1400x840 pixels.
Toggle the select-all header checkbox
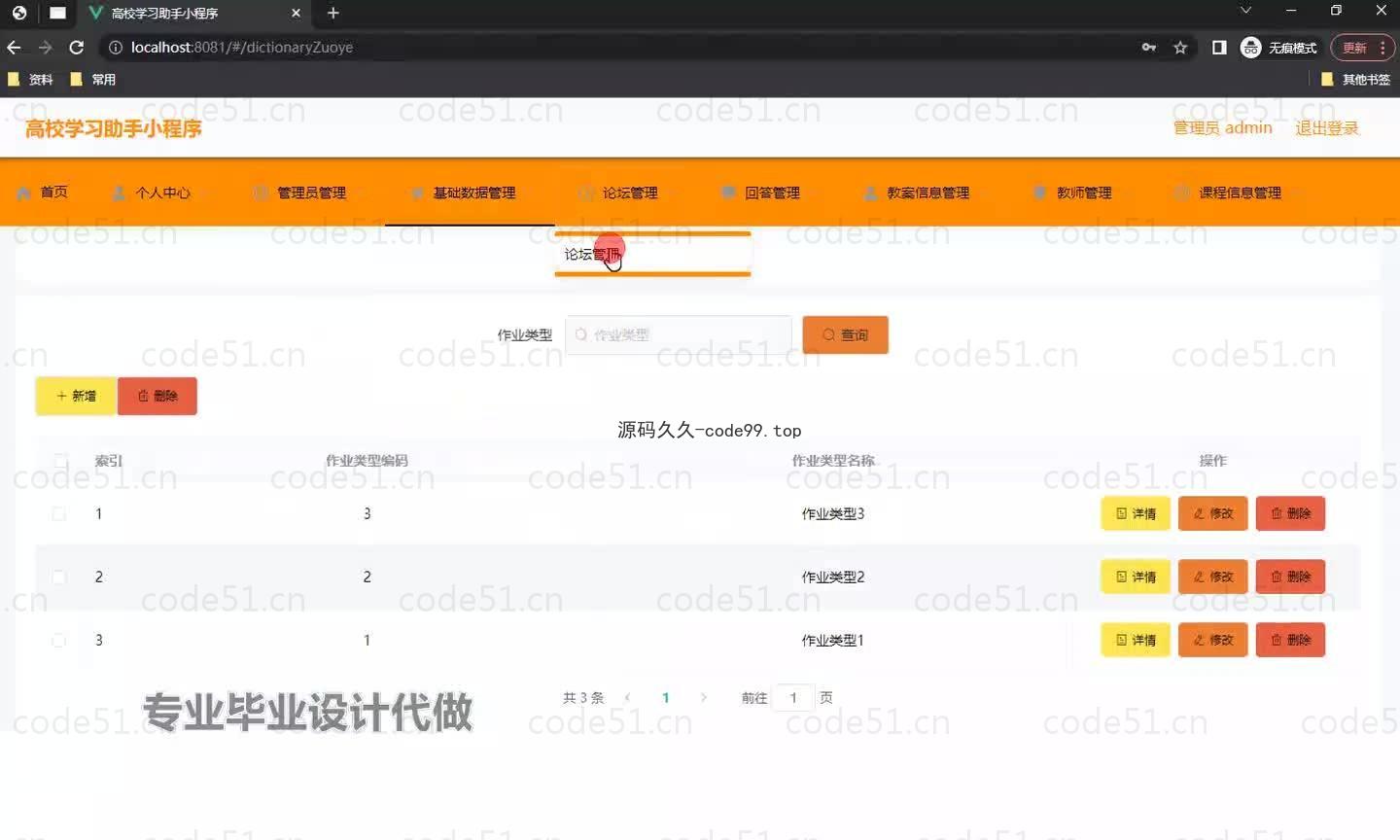tap(60, 460)
